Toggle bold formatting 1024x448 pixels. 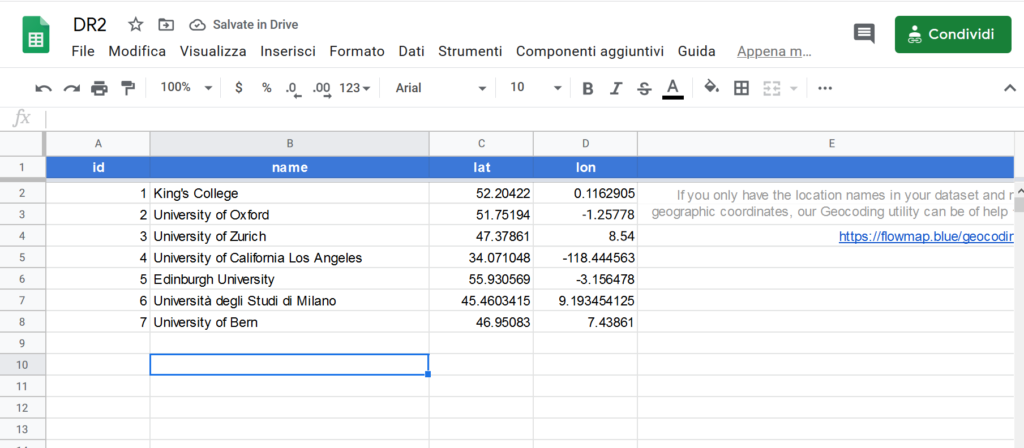click(x=587, y=88)
